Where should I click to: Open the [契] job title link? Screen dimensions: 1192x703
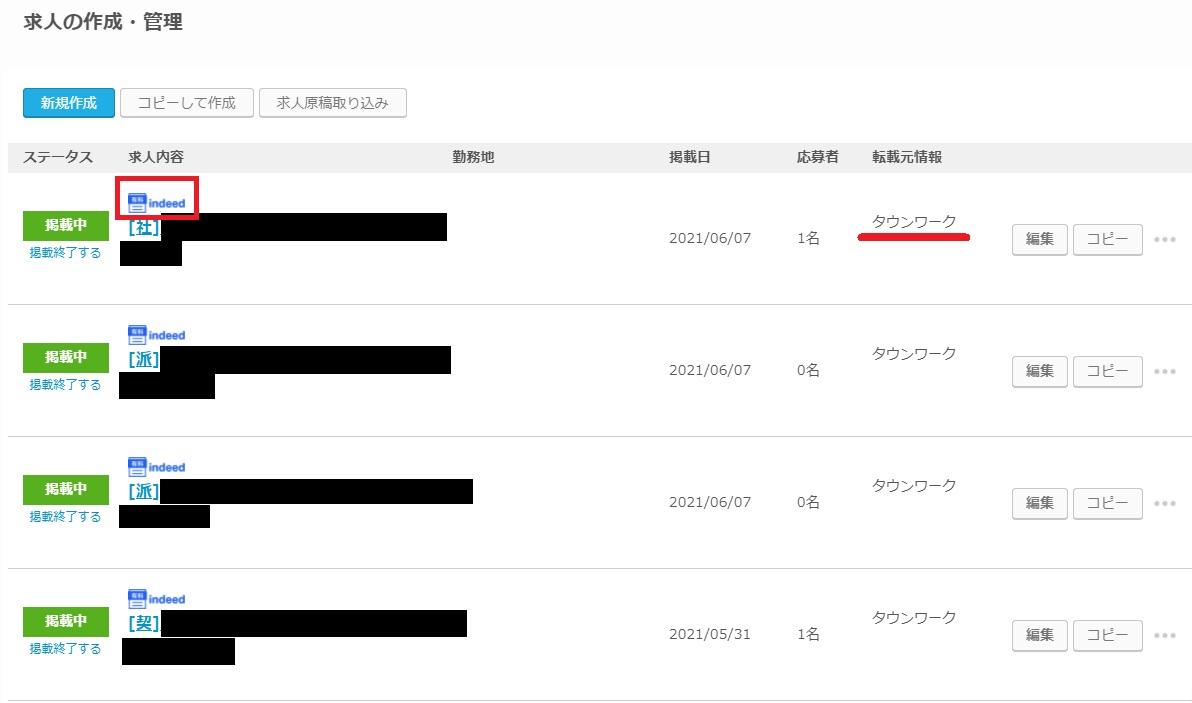(144, 624)
